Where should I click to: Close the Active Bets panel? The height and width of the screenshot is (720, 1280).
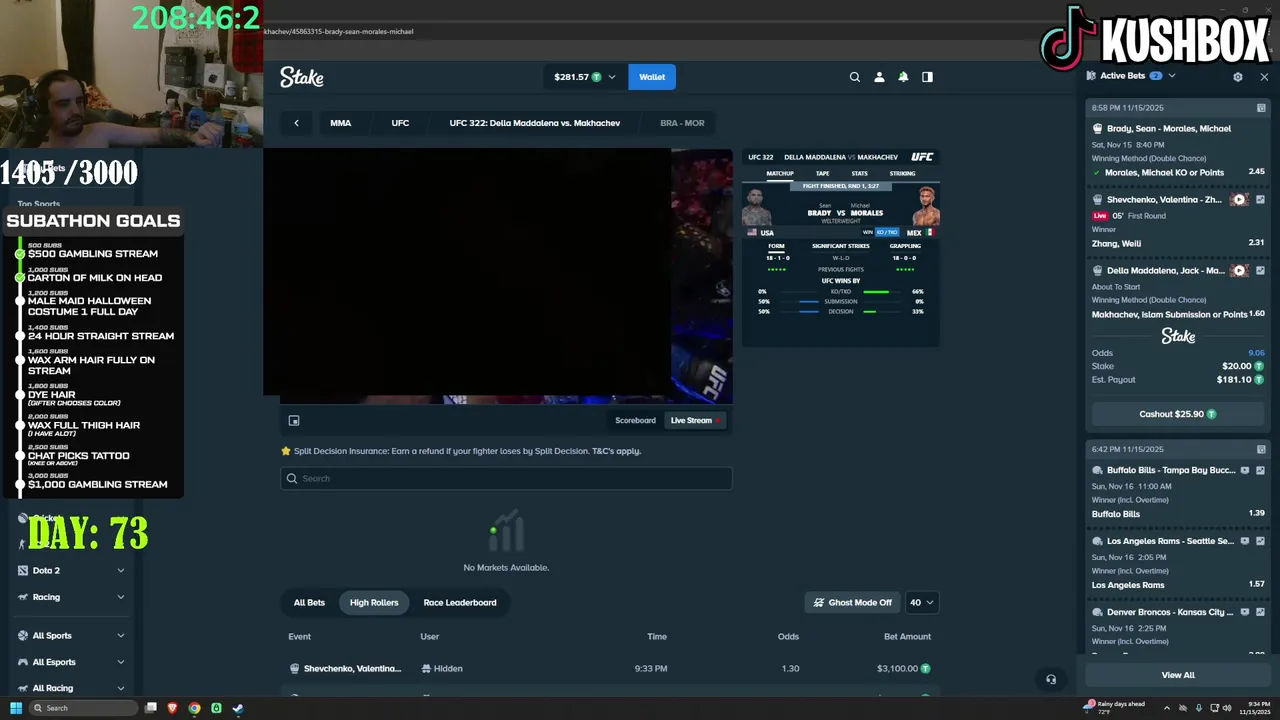coord(1264,76)
